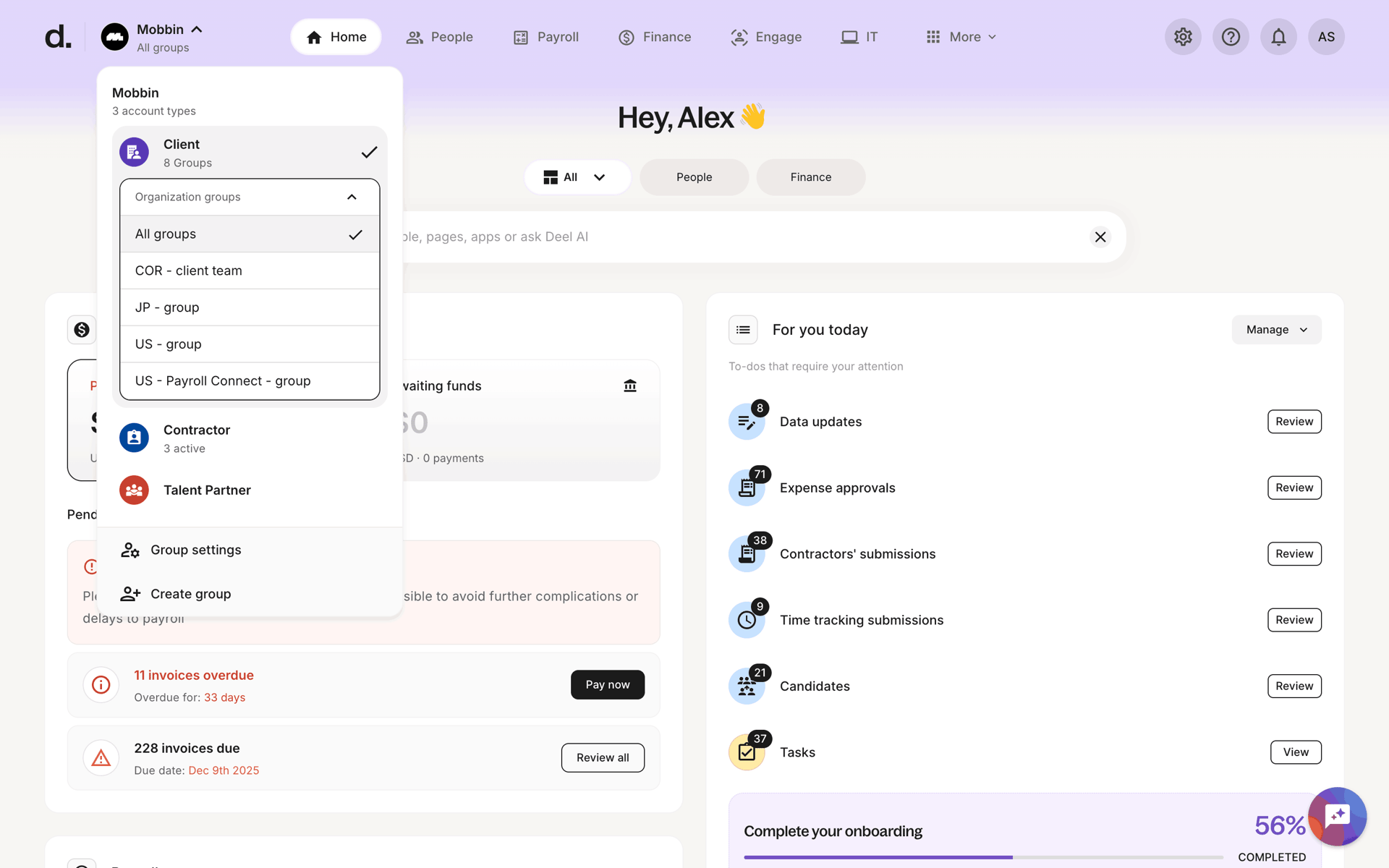Click the Expense approvals icon

747,488
